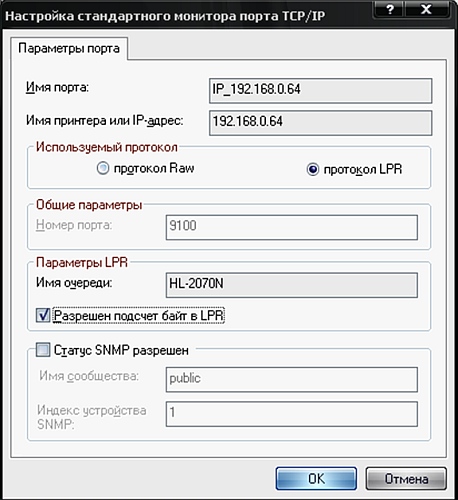The width and height of the screenshot is (458, 500).
Task: Click the dialog title bar text
Action: (165, 16)
